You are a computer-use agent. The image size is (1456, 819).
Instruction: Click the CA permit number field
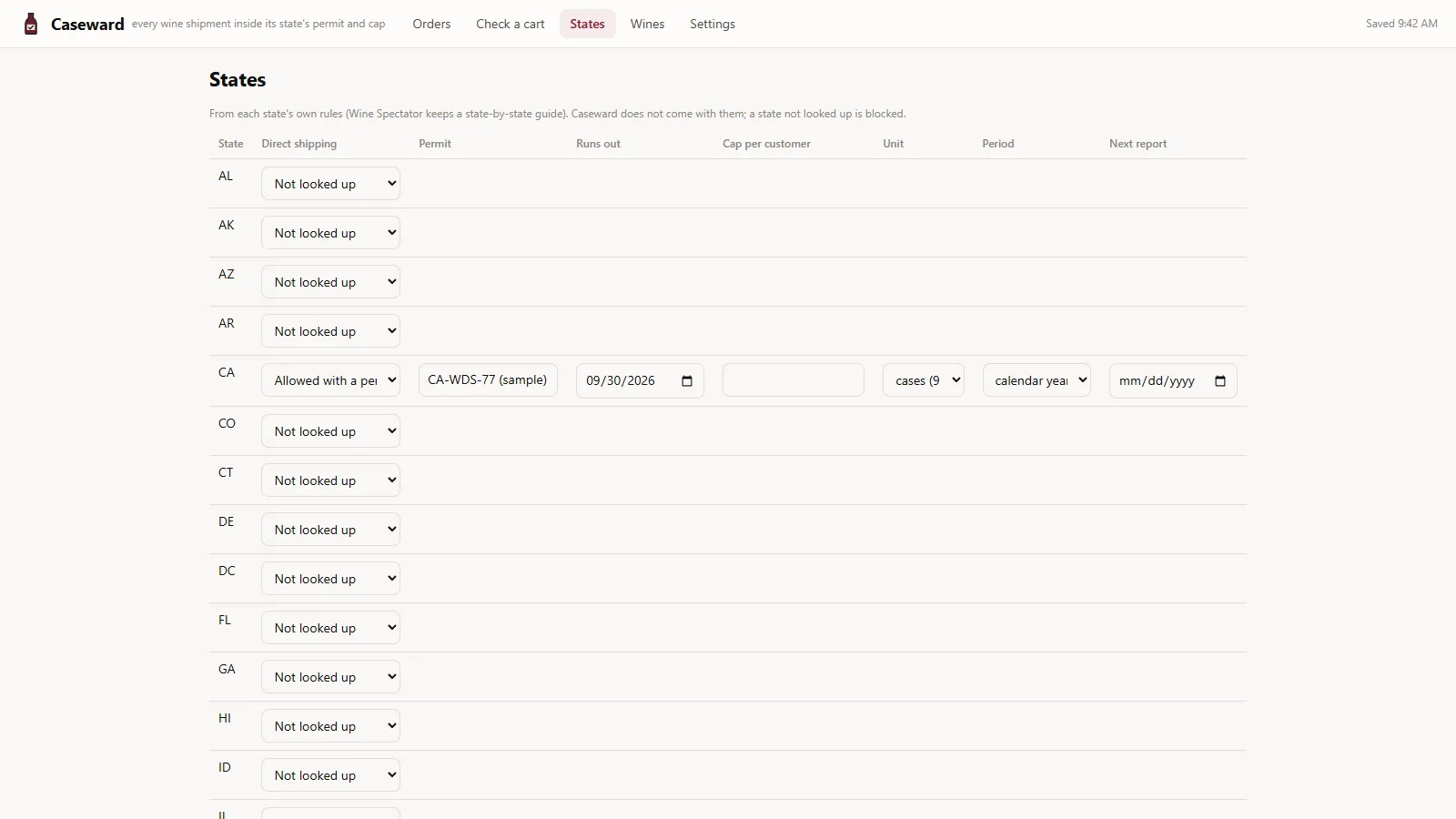pyautogui.click(x=488, y=380)
